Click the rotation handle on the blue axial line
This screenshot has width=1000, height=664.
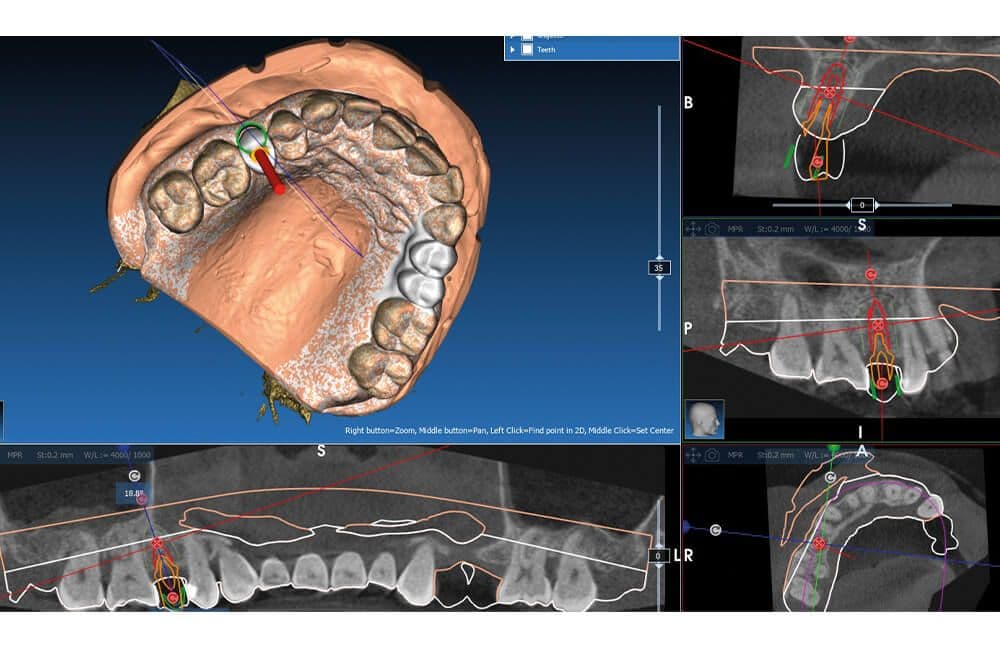point(716,530)
